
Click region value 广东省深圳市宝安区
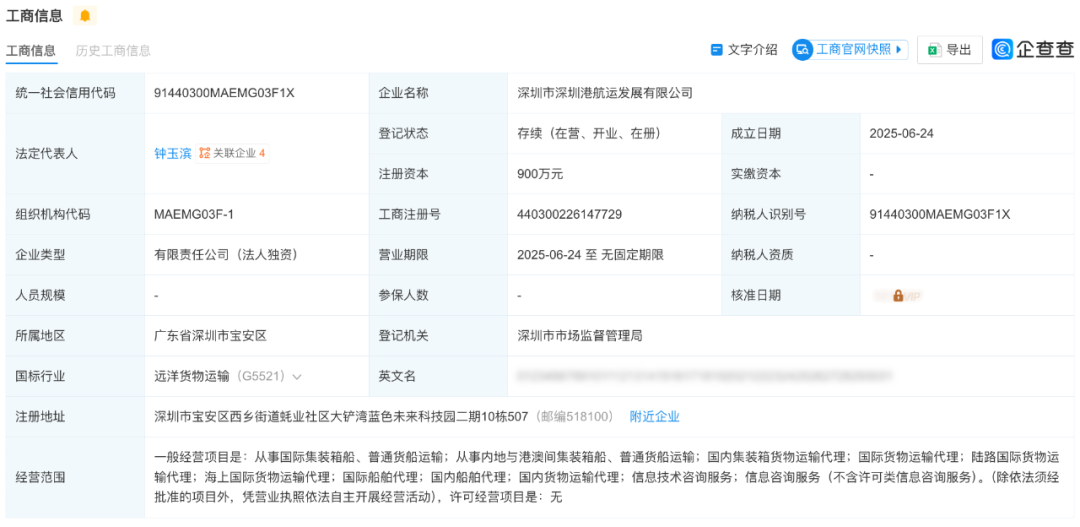coord(210,336)
